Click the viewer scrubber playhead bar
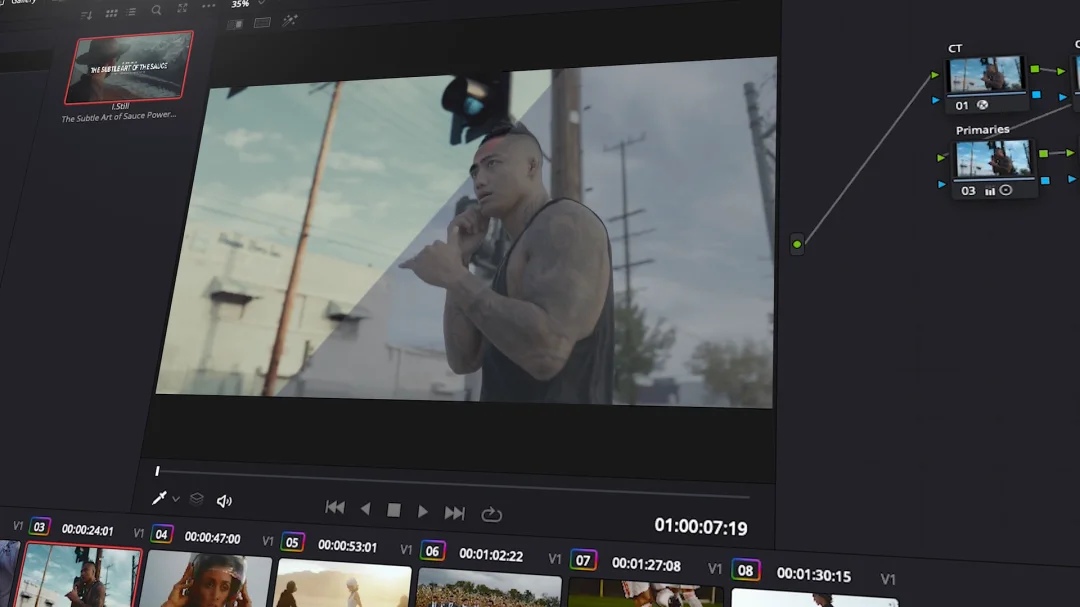This screenshot has height=607, width=1080. (x=157, y=471)
